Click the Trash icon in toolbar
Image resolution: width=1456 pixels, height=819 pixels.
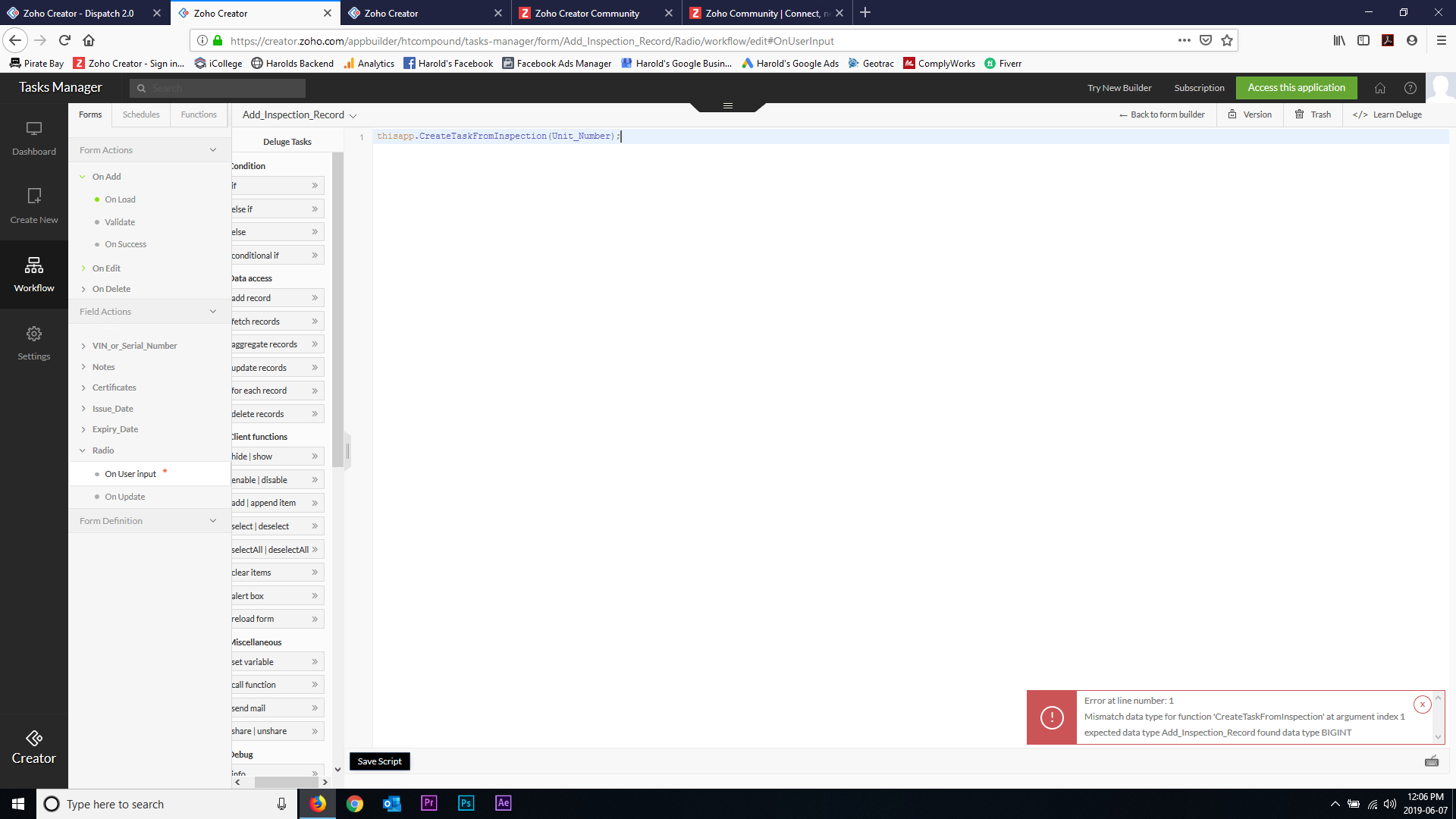coord(1313,115)
